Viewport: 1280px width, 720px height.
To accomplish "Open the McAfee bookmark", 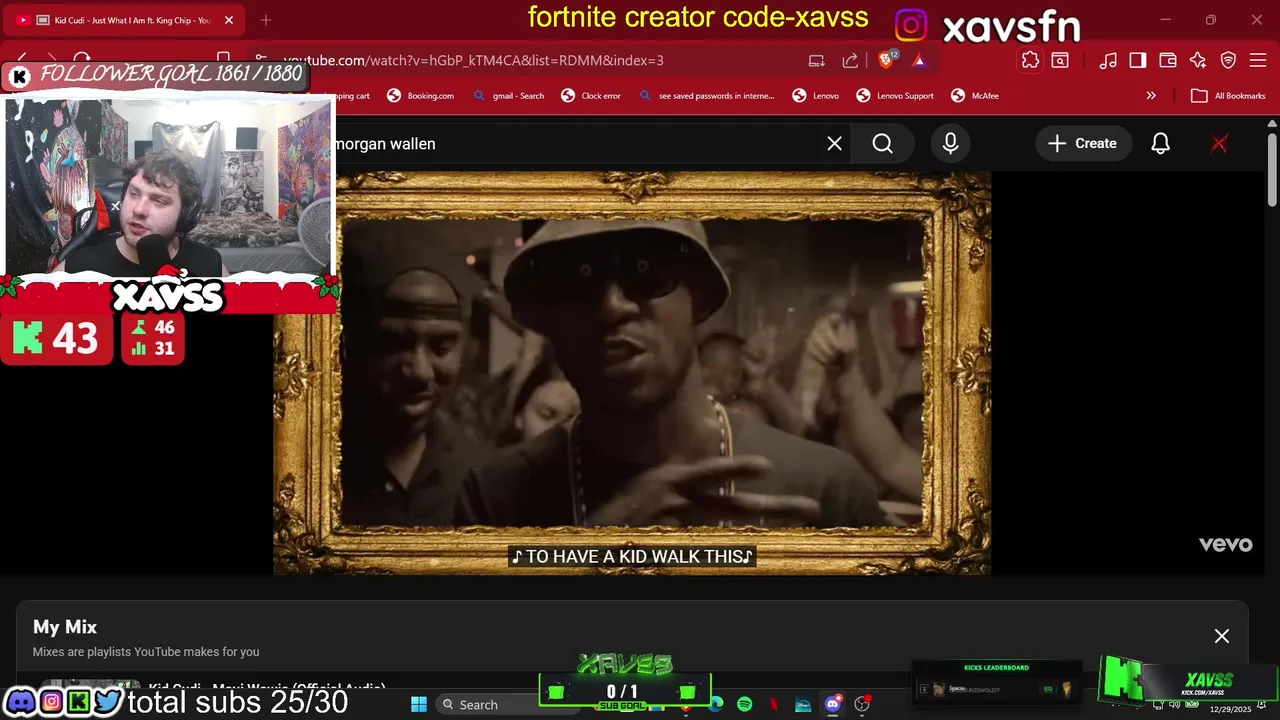I will coord(975,96).
